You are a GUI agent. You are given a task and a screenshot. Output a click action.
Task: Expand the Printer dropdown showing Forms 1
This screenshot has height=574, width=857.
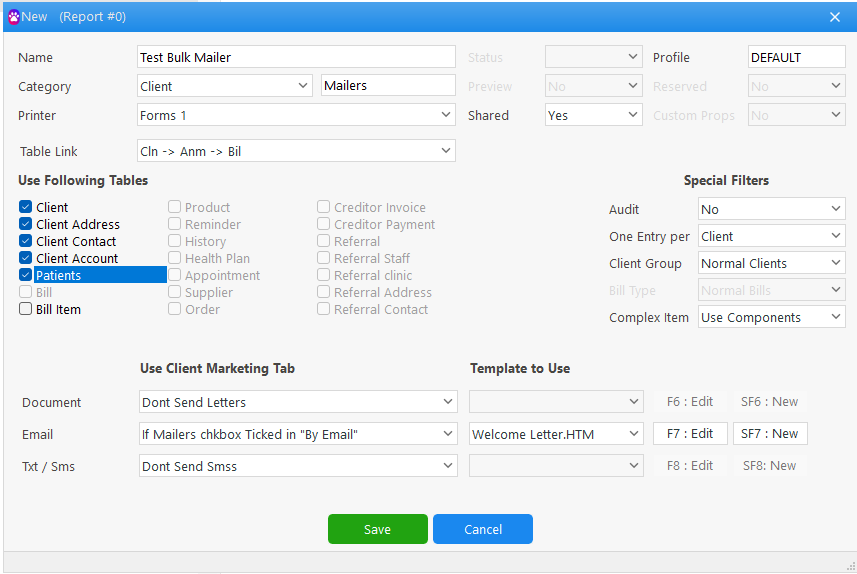point(296,115)
